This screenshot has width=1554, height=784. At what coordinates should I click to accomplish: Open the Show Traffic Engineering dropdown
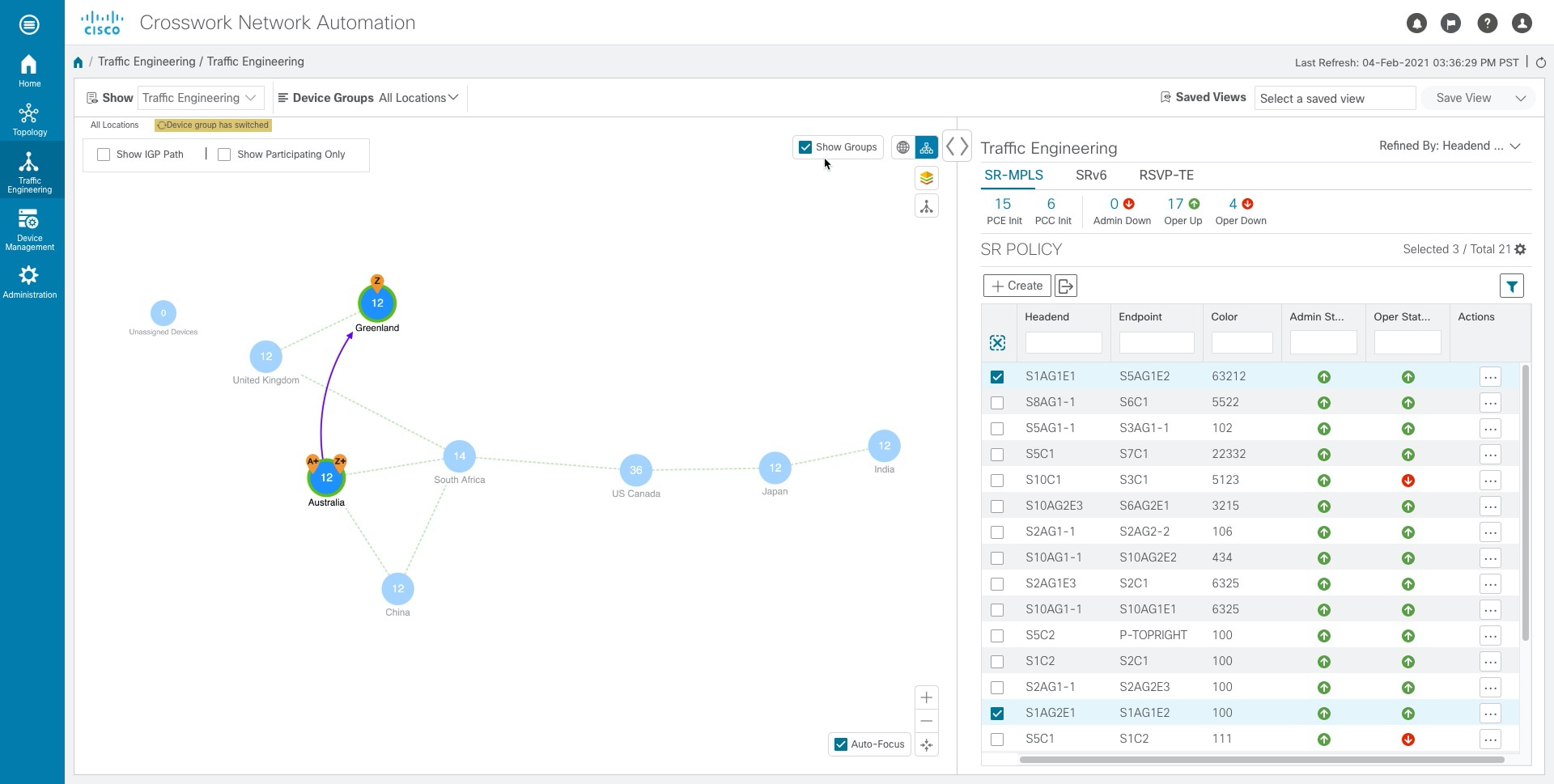200,98
